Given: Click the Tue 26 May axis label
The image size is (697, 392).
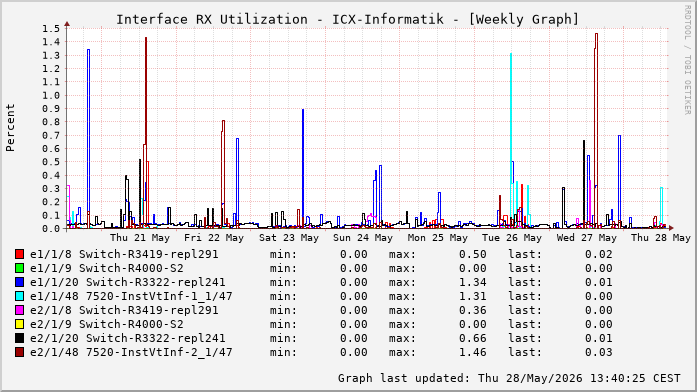Looking at the screenshot, I should [512, 238].
